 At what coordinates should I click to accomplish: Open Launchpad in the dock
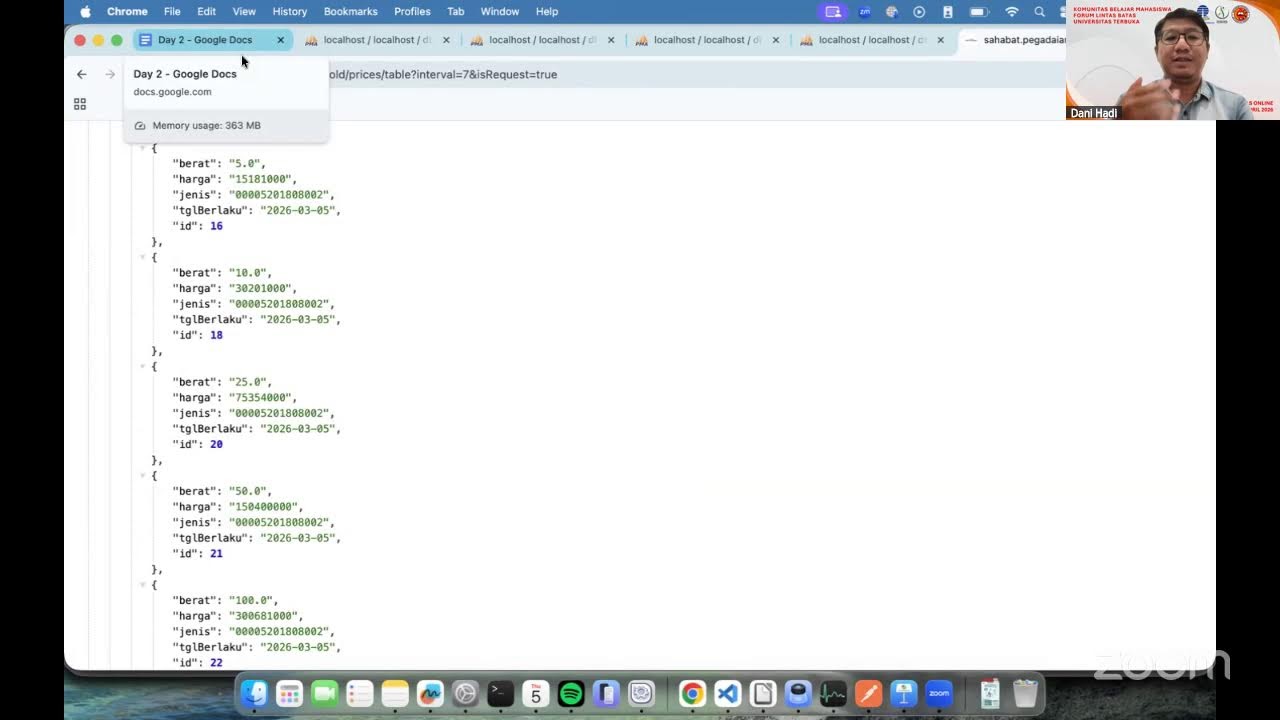[x=289, y=693]
